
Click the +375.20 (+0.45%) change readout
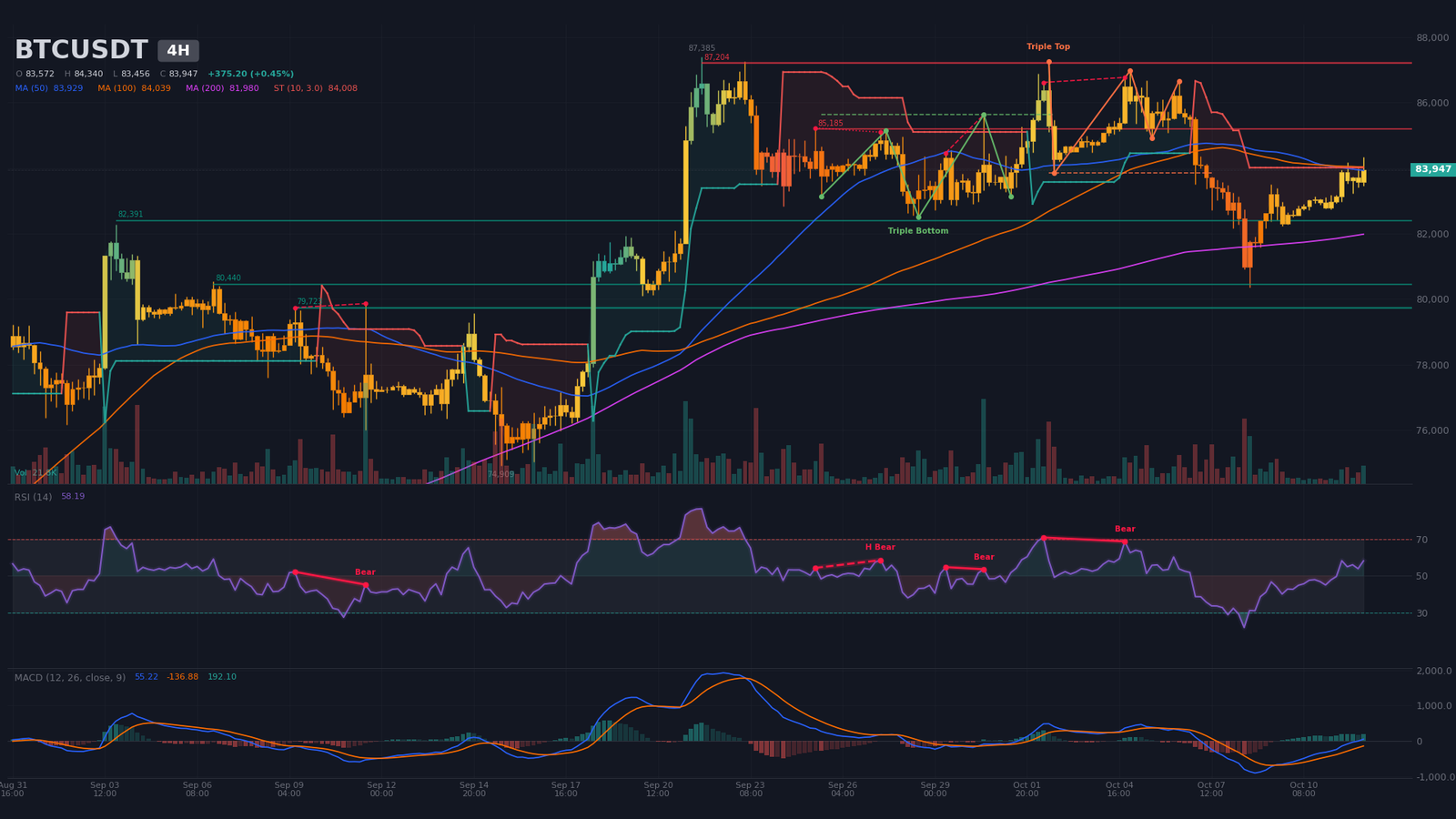(250, 74)
